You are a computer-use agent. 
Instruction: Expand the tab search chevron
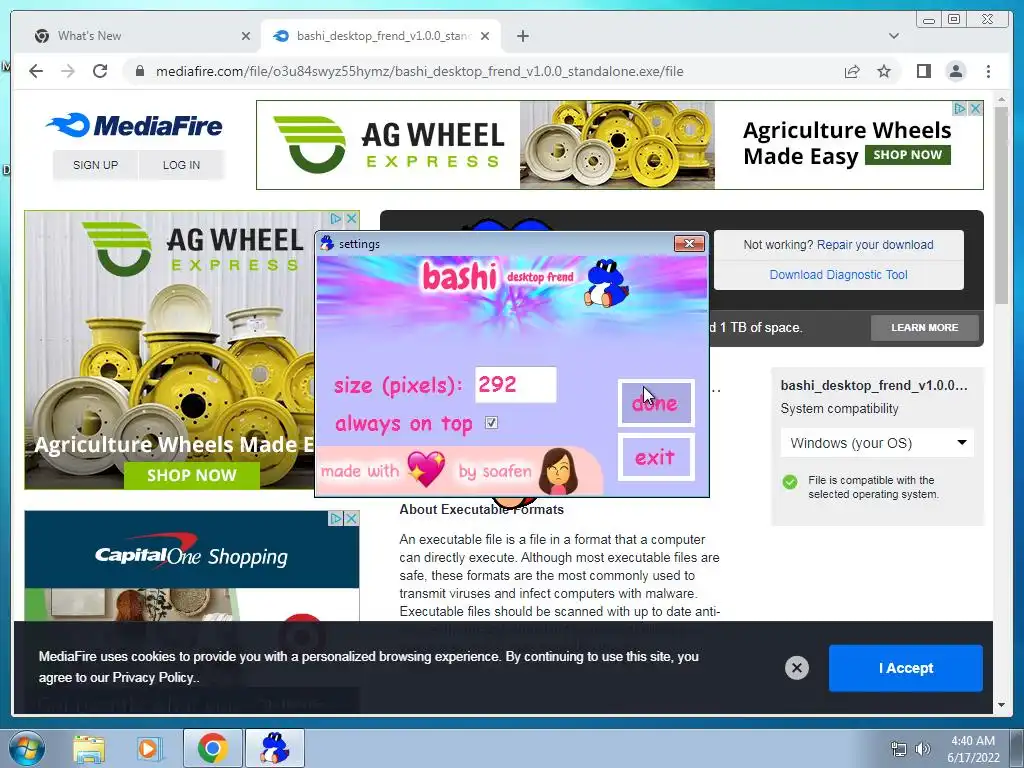tap(894, 36)
